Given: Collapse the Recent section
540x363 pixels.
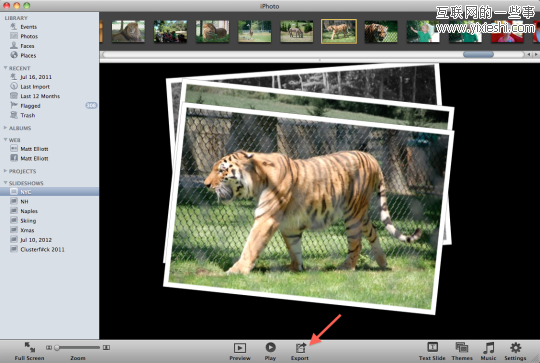Looking at the screenshot, I should [x=6, y=68].
